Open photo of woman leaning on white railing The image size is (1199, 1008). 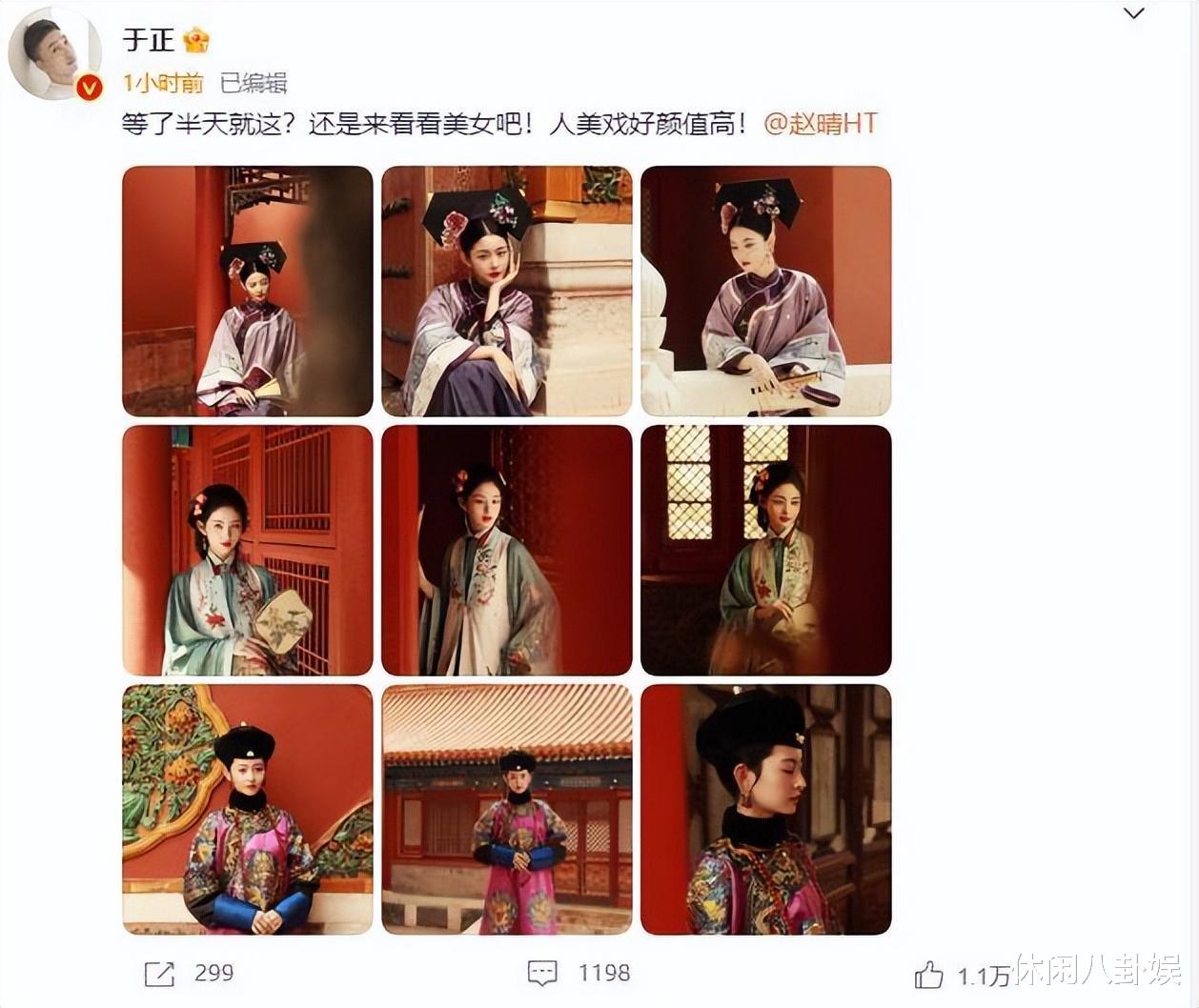tap(766, 291)
